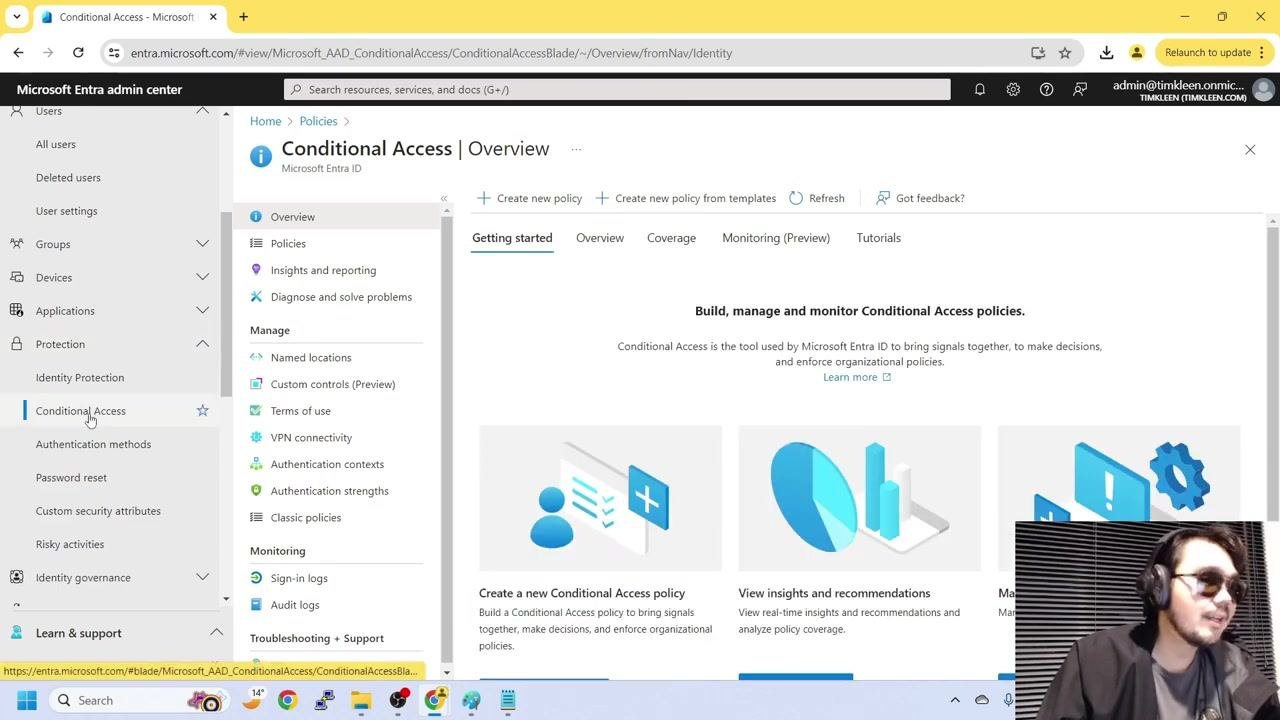Click the browser address bar URL
1280x720 pixels.
tap(431, 53)
